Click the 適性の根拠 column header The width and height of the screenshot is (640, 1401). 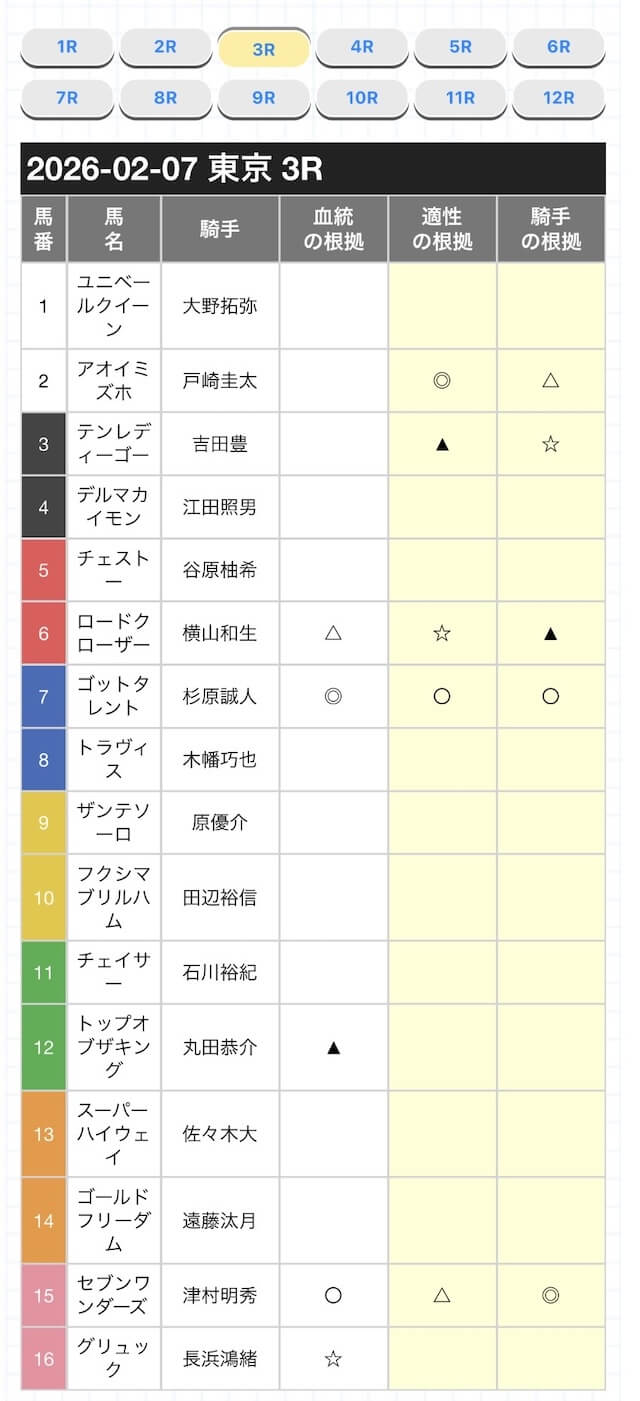coord(442,229)
